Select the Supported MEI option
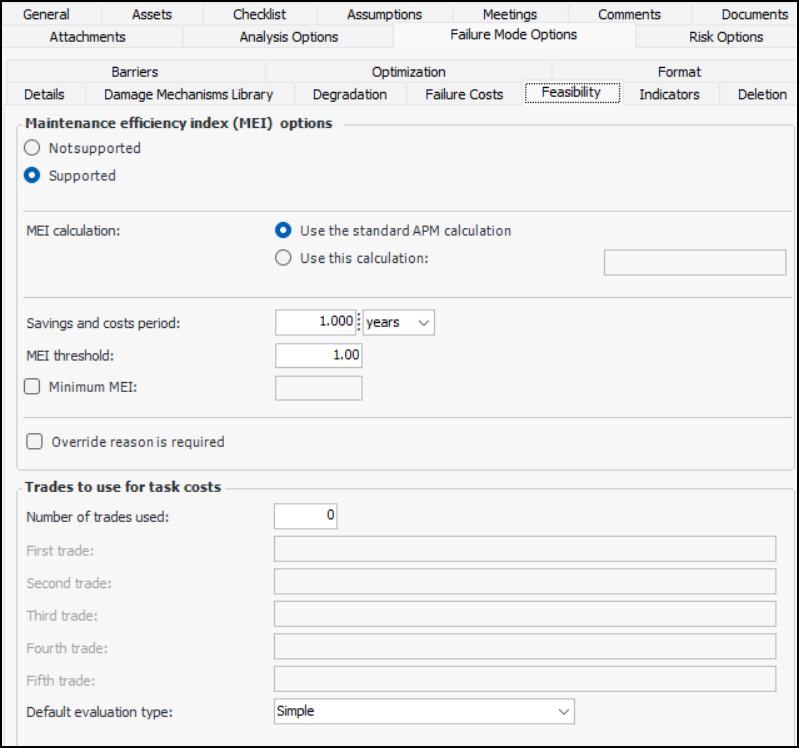This screenshot has width=799, height=748. (33, 175)
